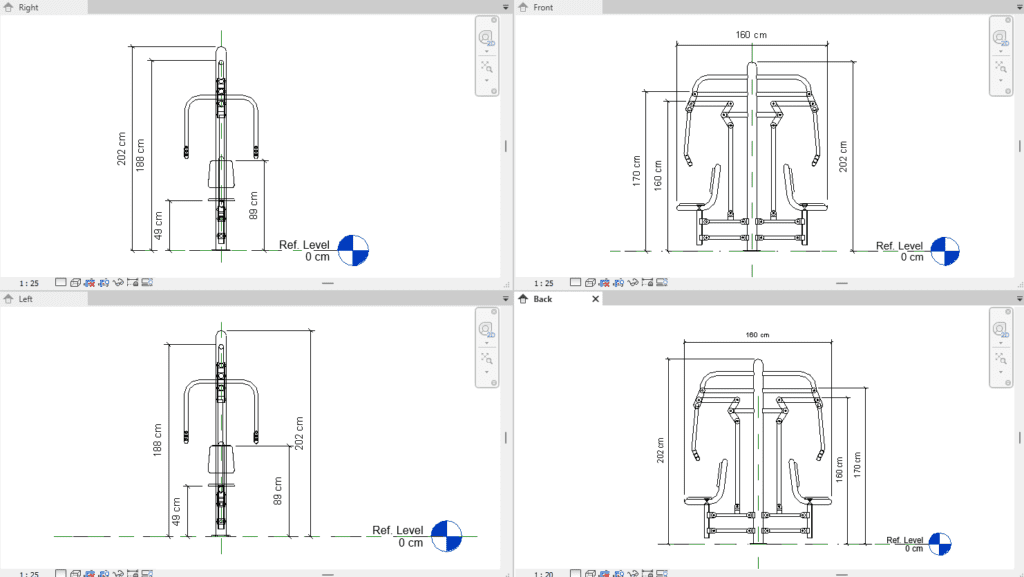This screenshot has width=1024, height=577.
Task: Open tab list arrow of Left view pane
Action: click(505, 298)
